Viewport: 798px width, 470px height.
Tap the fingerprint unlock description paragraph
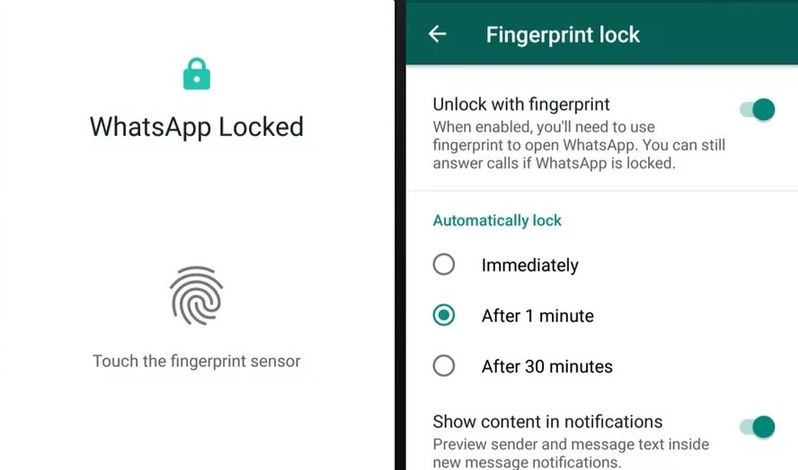579,145
